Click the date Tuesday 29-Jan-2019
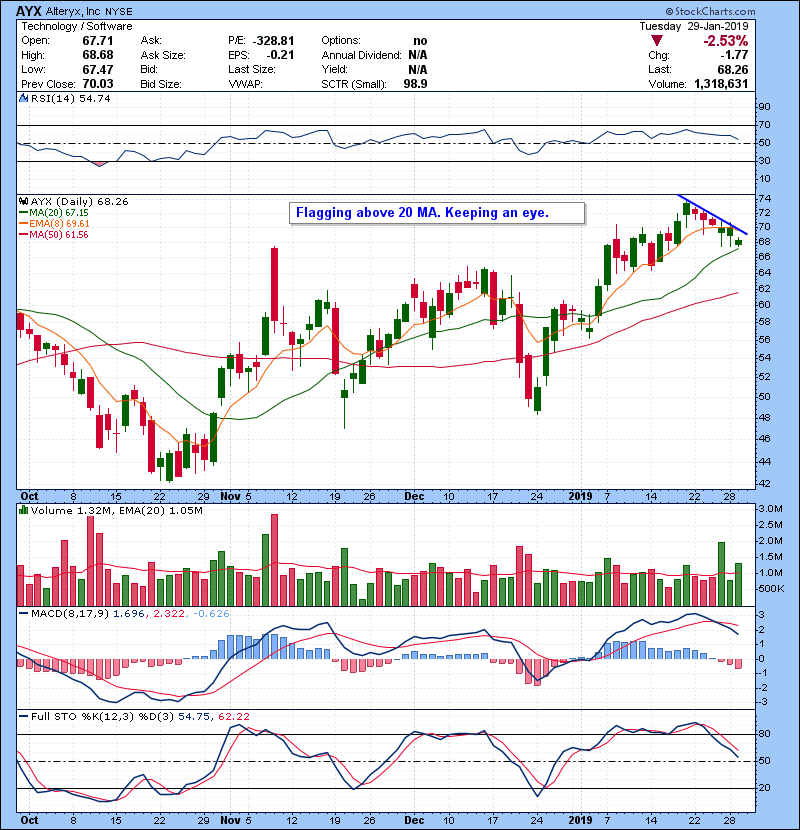 coord(694,26)
